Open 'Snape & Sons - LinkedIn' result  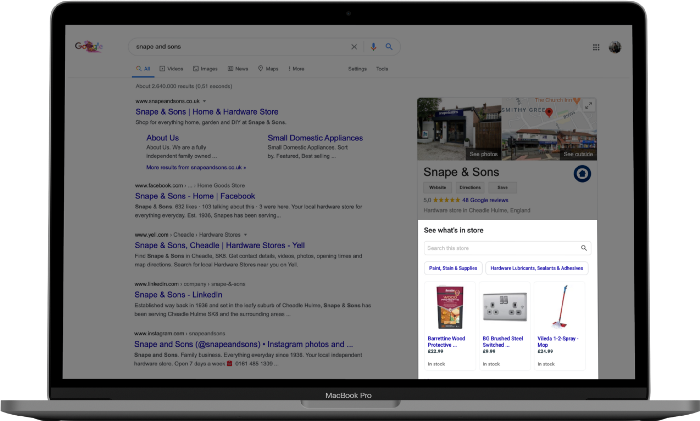(x=178, y=295)
